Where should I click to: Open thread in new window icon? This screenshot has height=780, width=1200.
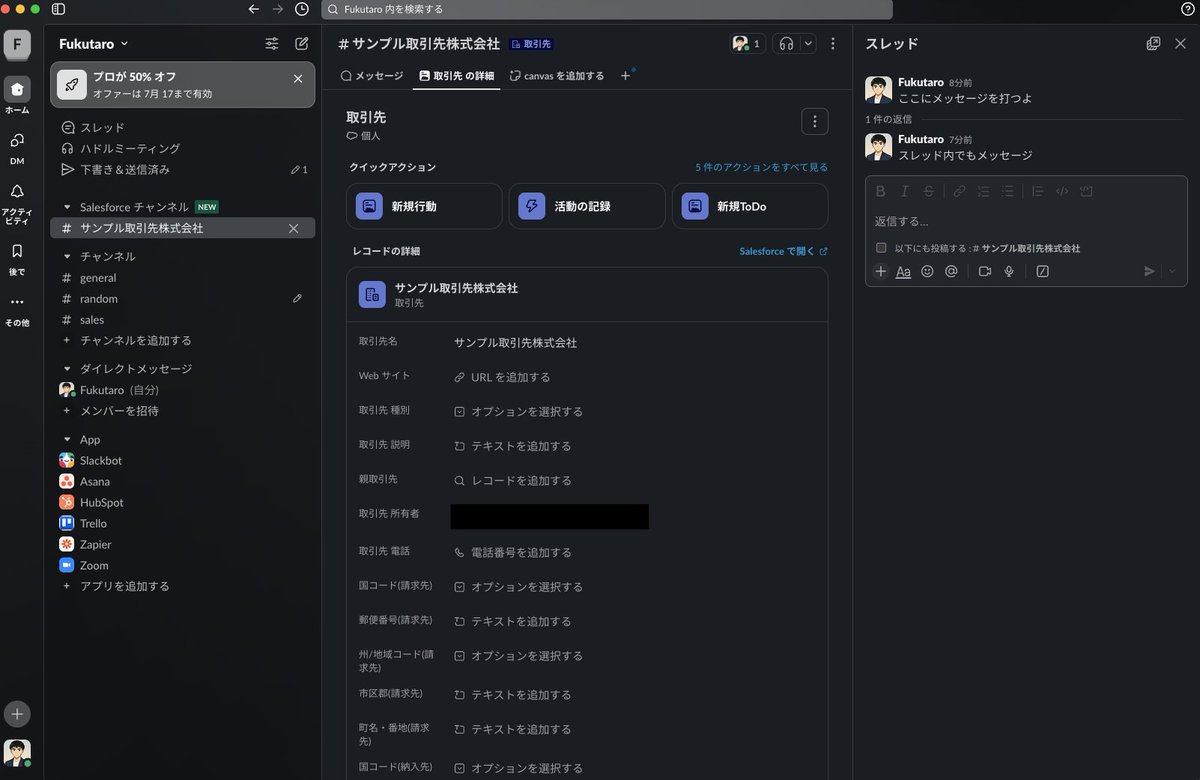[1153, 44]
